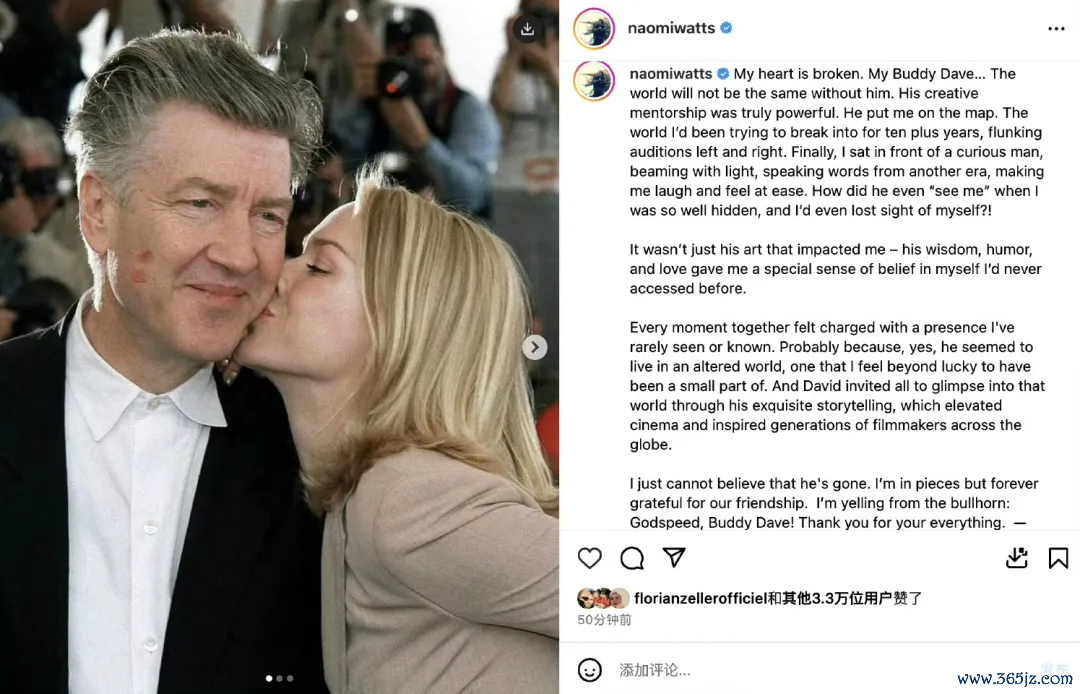Share the post via paper plane icon
Viewport: 1080px width, 694px height.
point(674,557)
